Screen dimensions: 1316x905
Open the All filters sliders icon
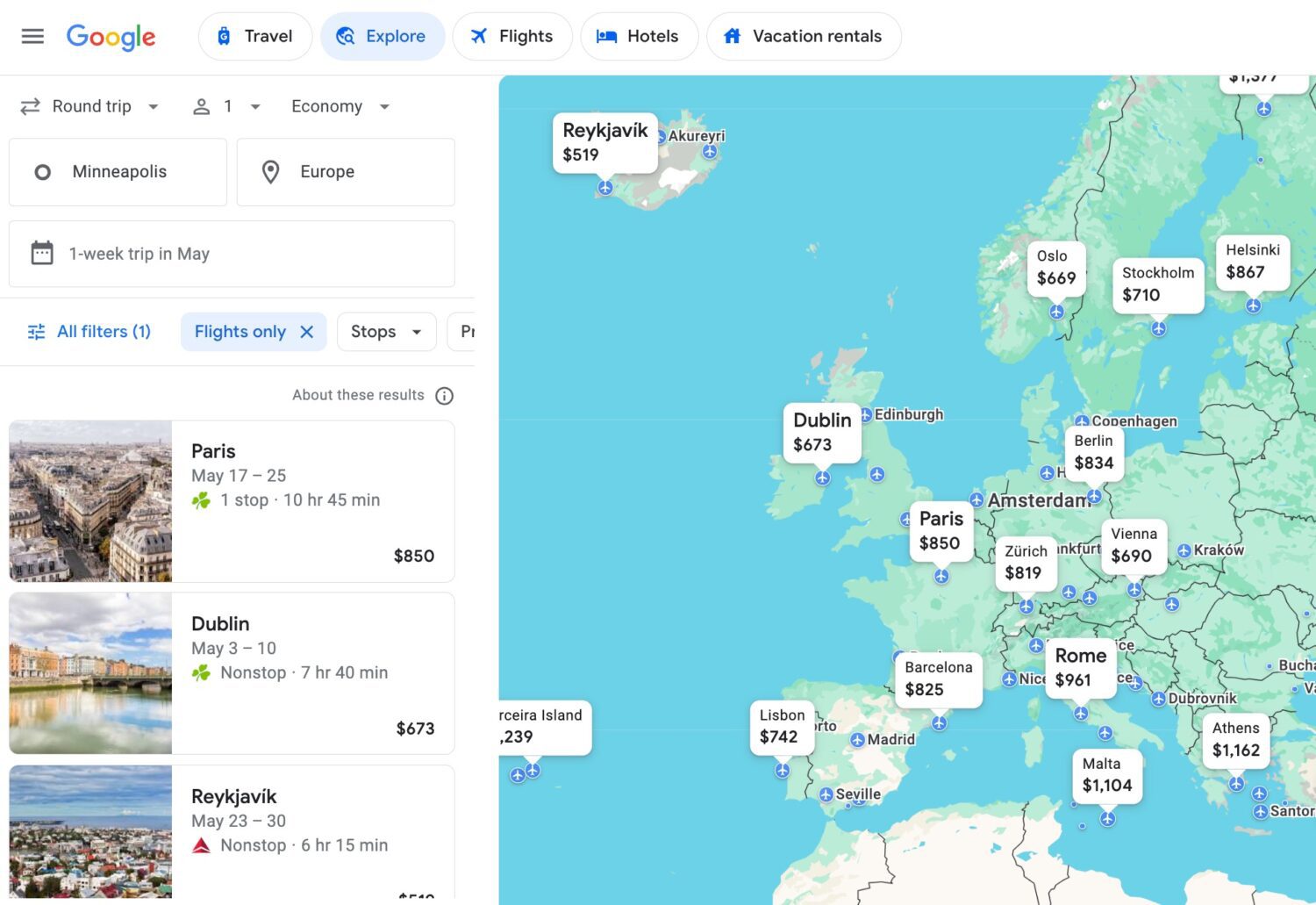tap(35, 331)
